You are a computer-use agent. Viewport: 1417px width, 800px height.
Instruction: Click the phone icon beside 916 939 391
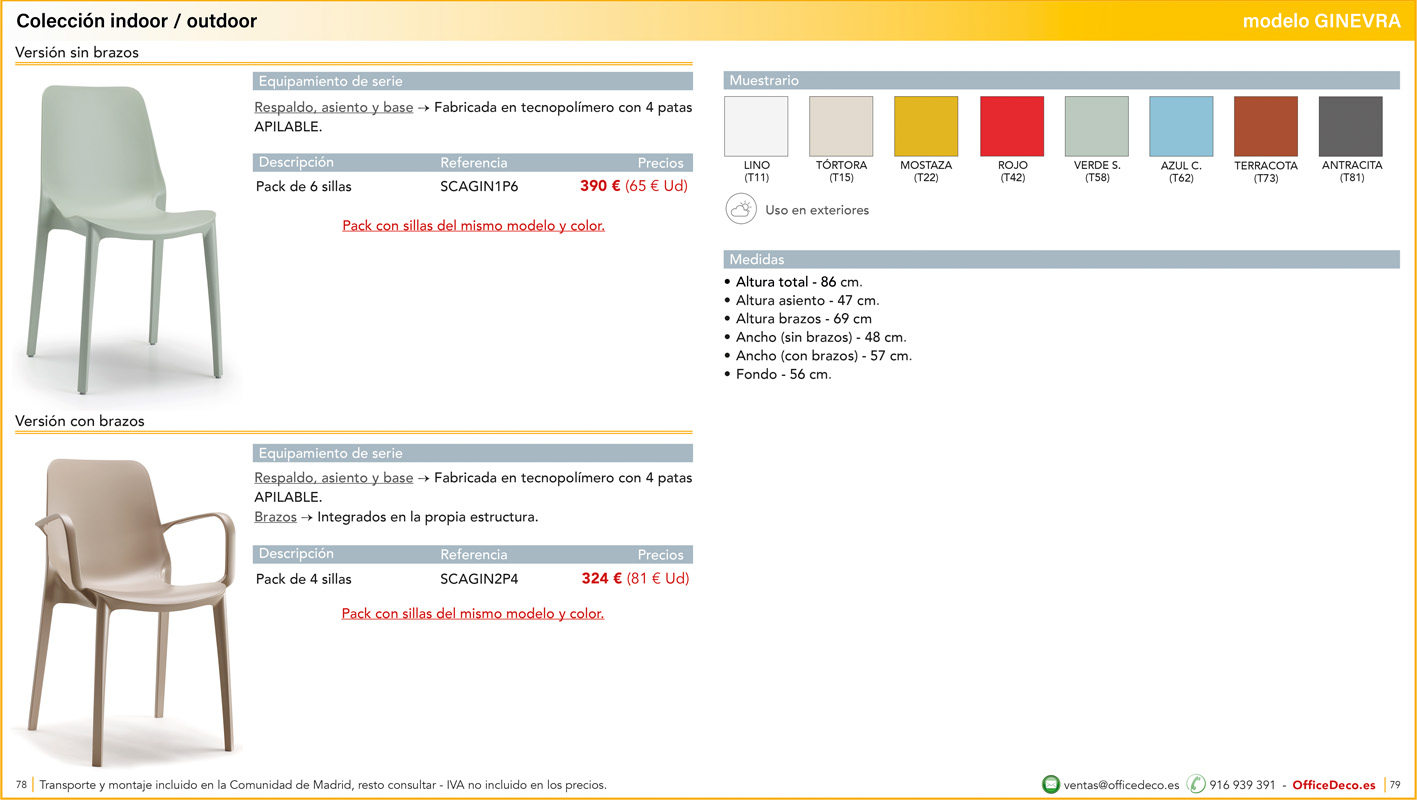[x=1196, y=785]
